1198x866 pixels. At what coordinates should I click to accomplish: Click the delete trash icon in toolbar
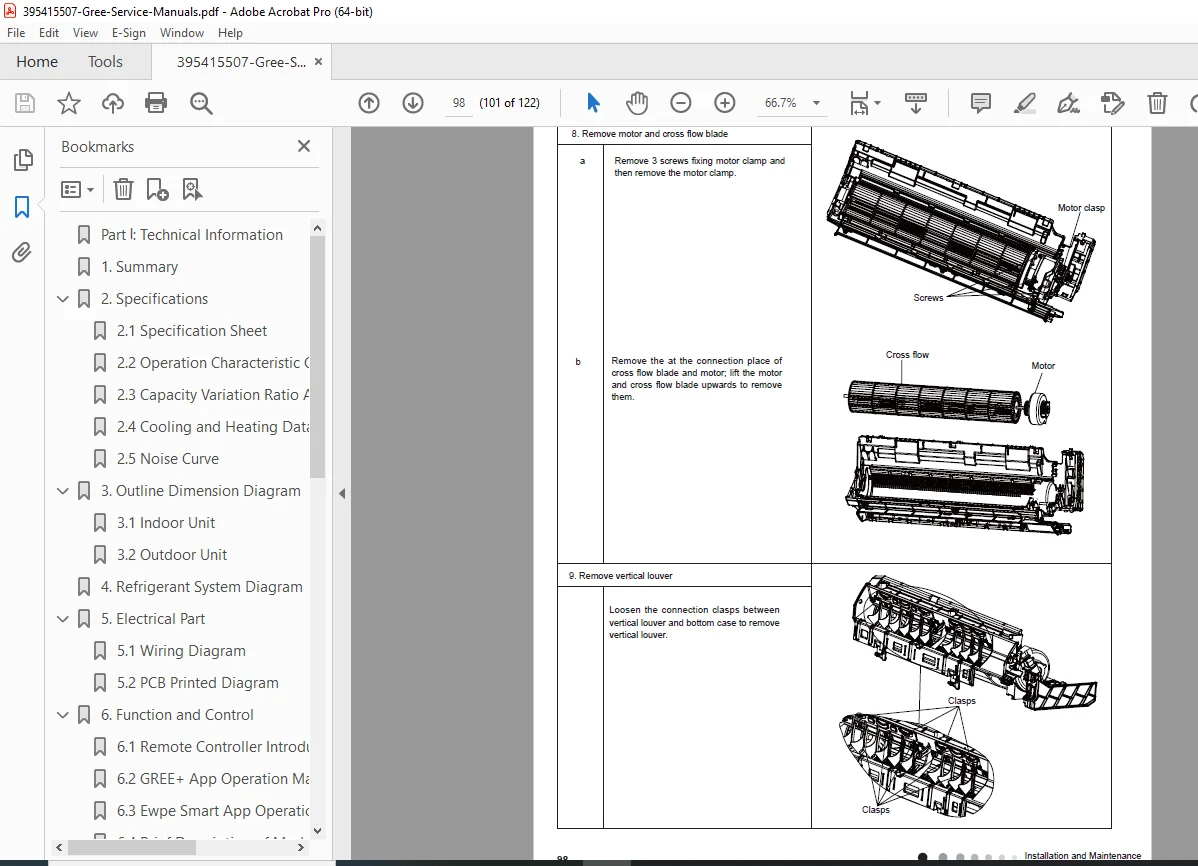pos(1157,103)
